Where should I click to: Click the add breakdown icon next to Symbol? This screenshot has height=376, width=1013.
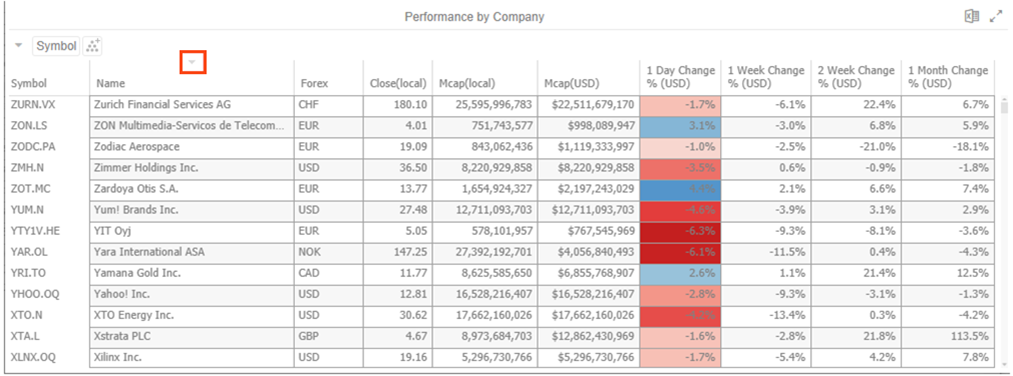(93, 46)
